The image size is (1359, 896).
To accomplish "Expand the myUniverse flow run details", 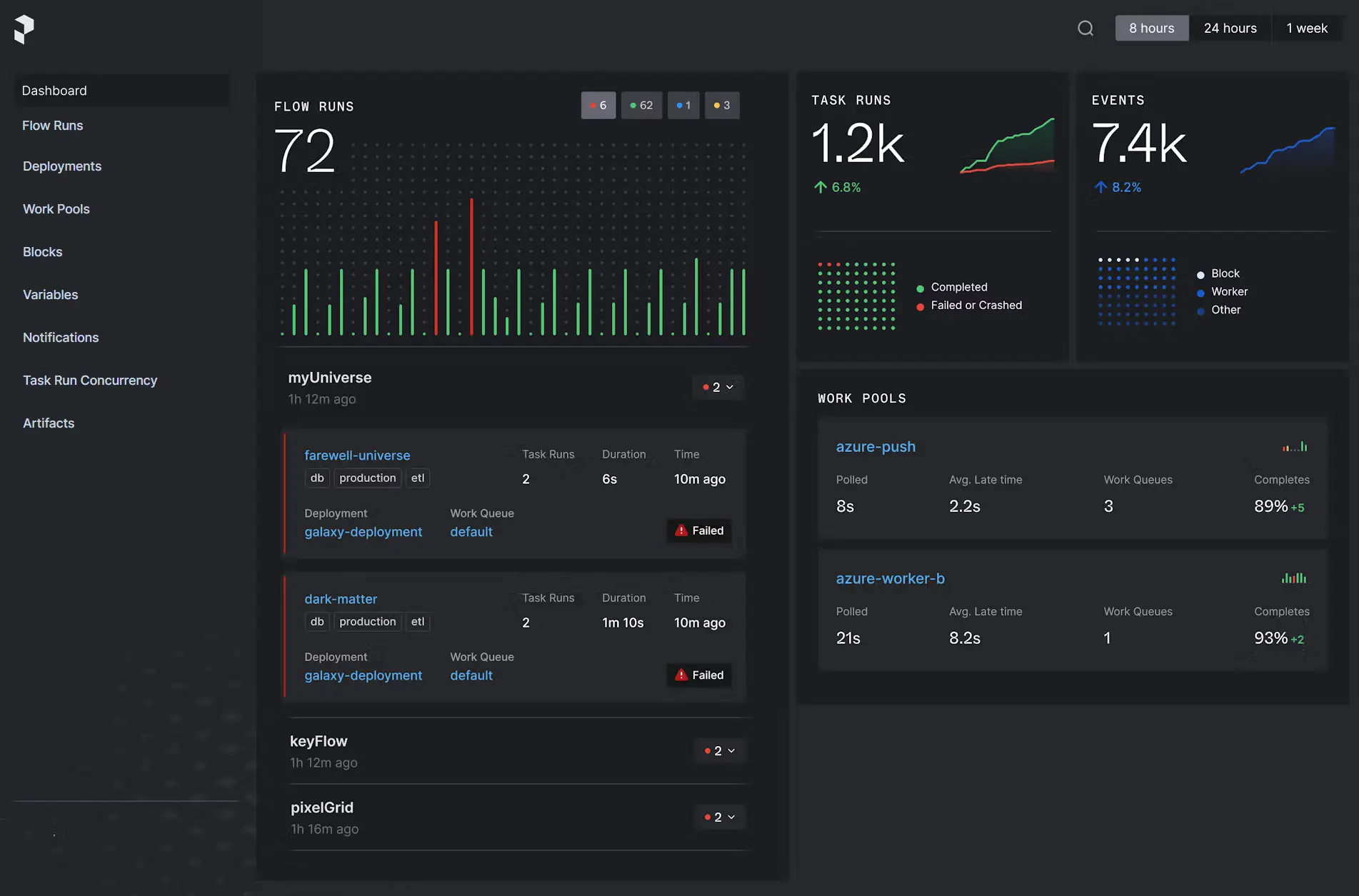I will [718, 387].
